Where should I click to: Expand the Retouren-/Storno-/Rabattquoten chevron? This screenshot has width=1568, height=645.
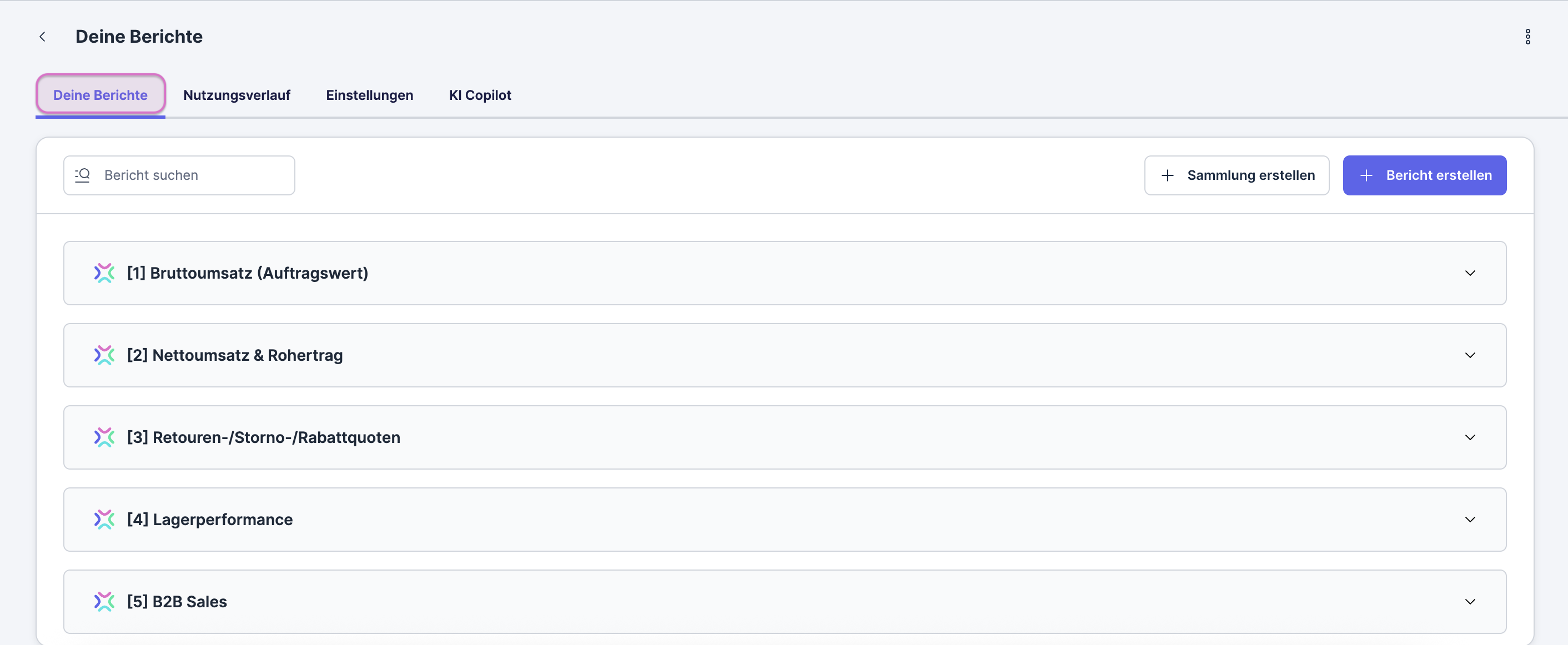click(1469, 437)
